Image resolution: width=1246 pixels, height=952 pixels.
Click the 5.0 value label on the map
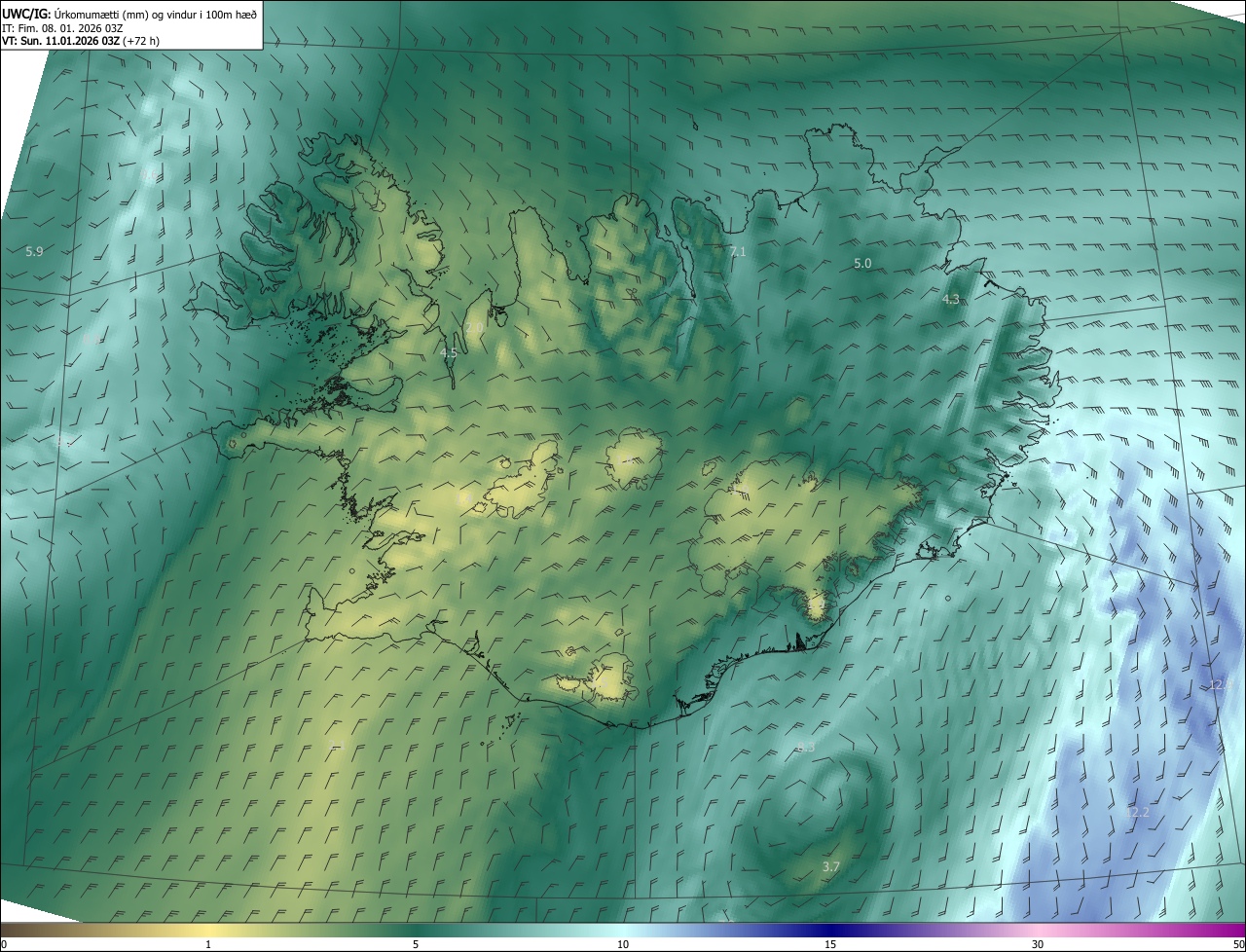tap(862, 264)
